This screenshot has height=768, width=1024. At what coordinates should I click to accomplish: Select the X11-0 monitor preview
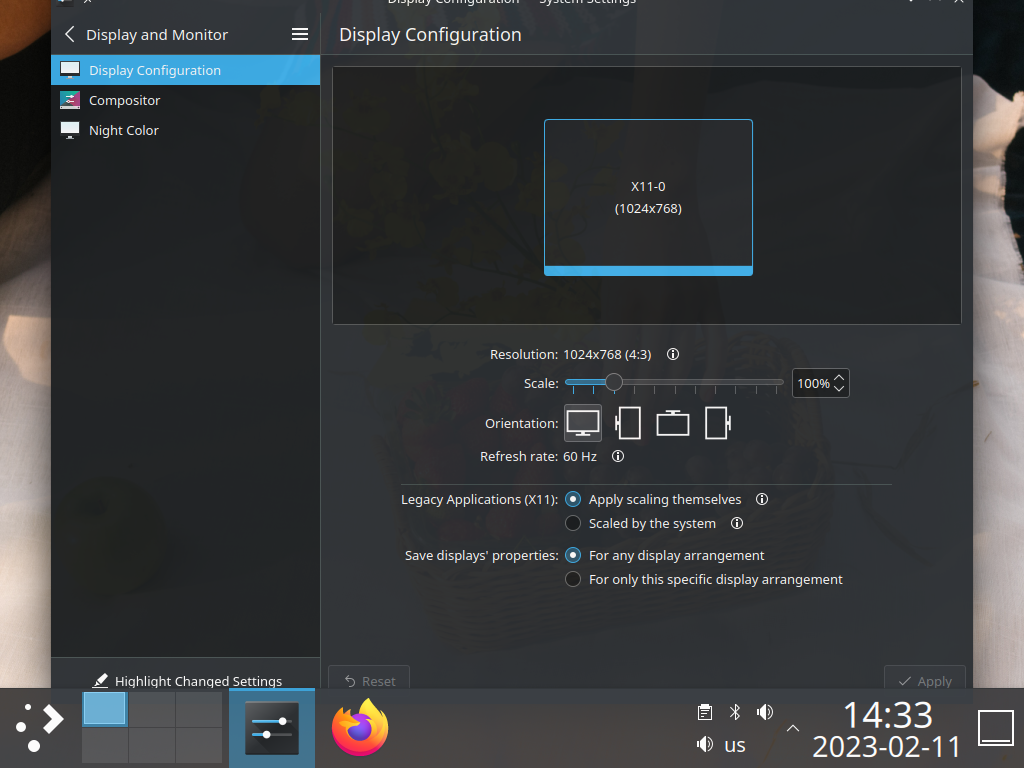click(648, 197)
